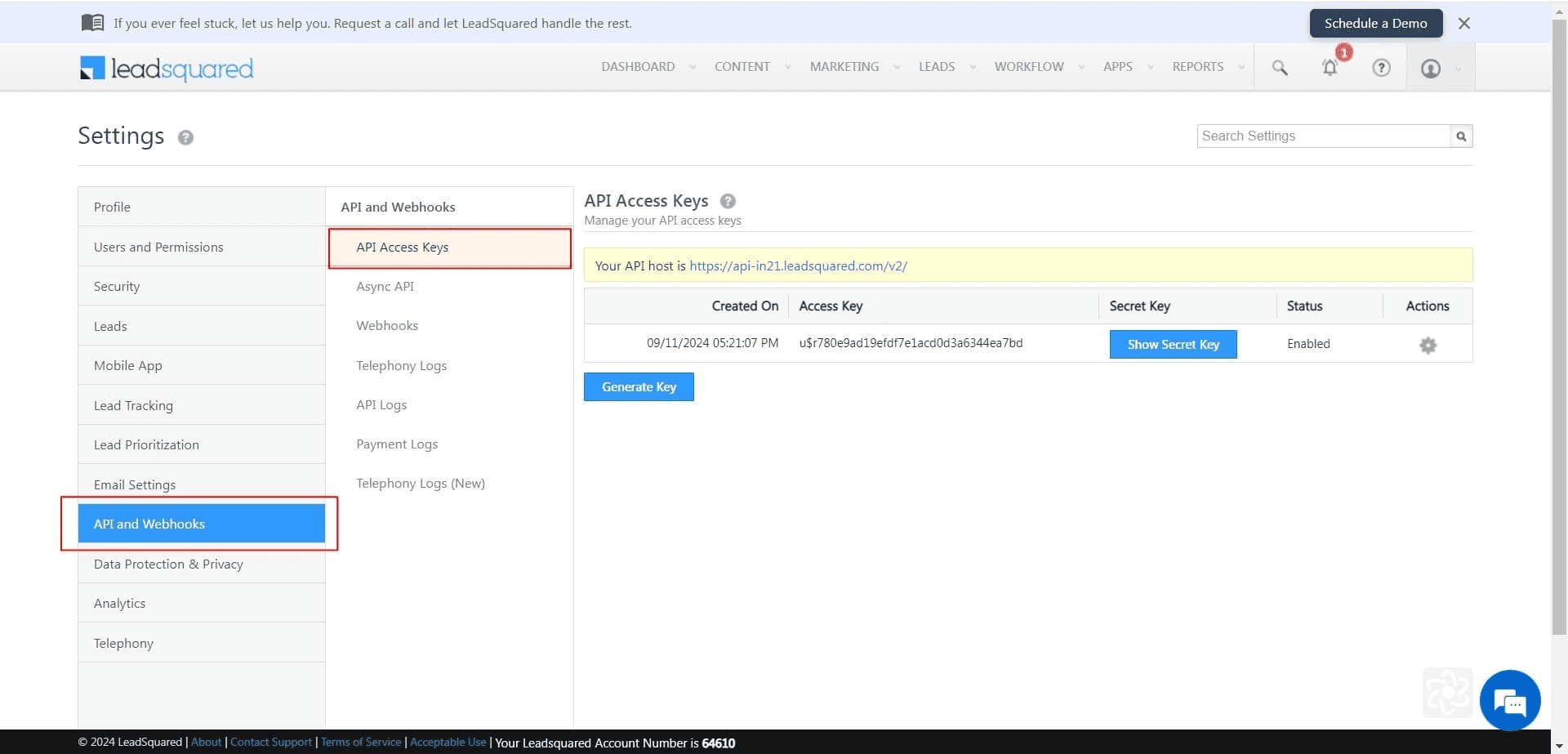Image resolution: width=1568 pixels, height=754 pixels.
Task: Open the DASHBOARD menu
Action: click(638, 67)
